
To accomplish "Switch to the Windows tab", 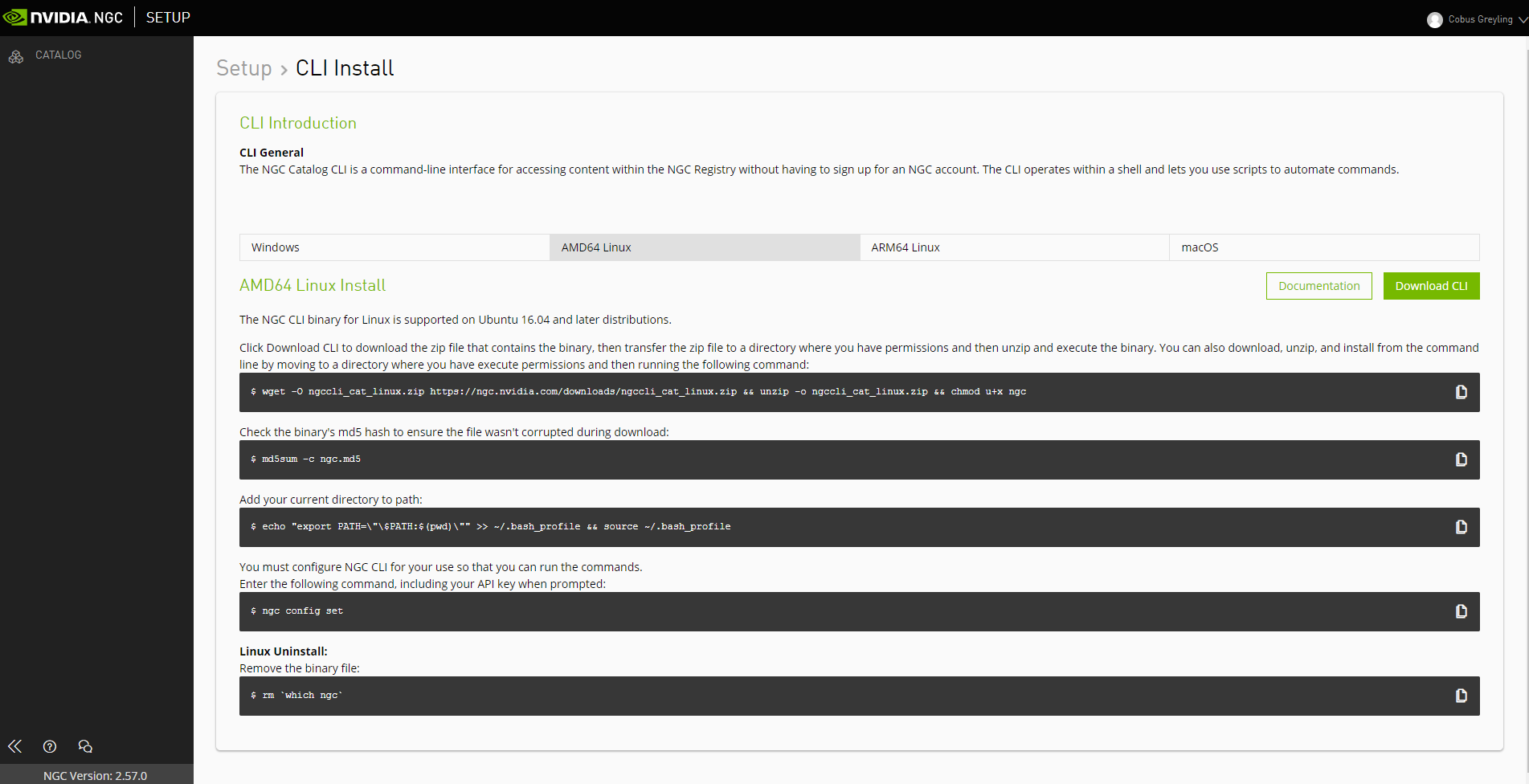I will [395, 247].
